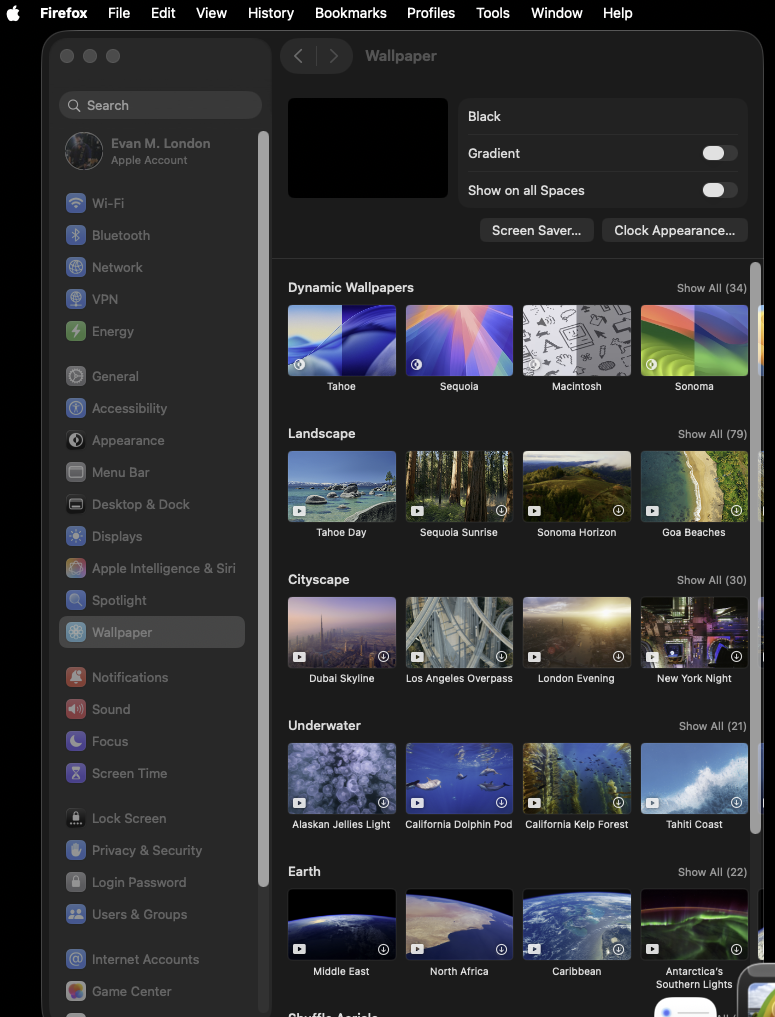Select the VPN sidebar icon

tap(76, 299)
